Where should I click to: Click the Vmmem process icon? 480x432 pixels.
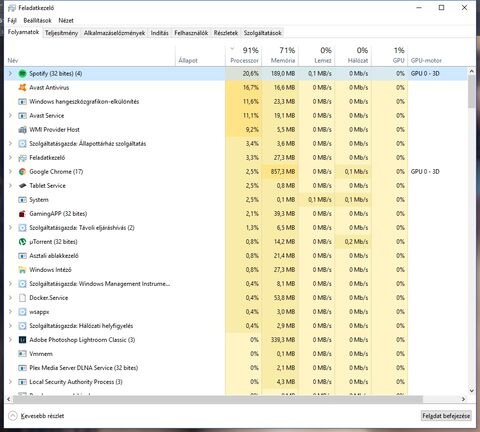22,353
